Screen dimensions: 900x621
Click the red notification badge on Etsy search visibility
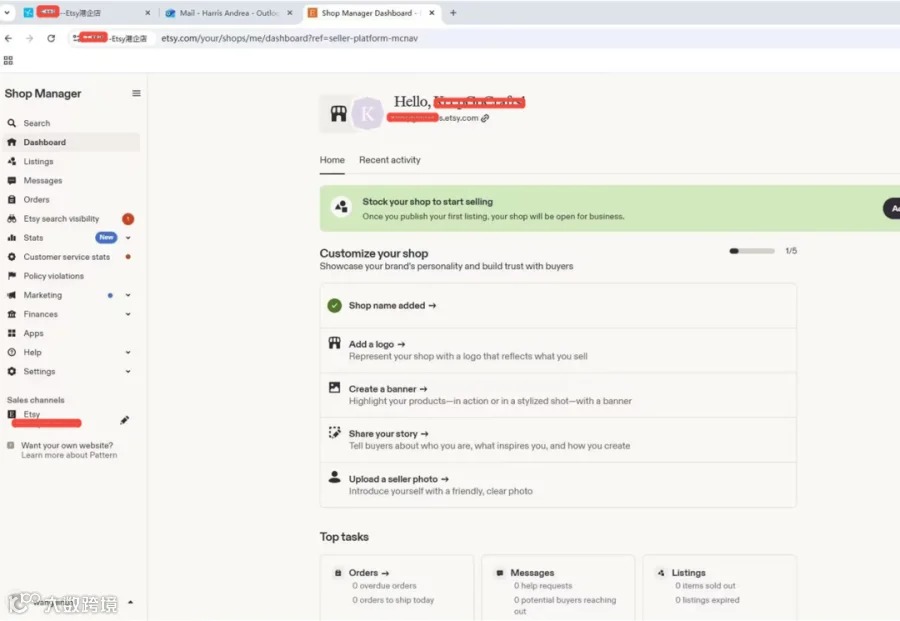[128, 219]
